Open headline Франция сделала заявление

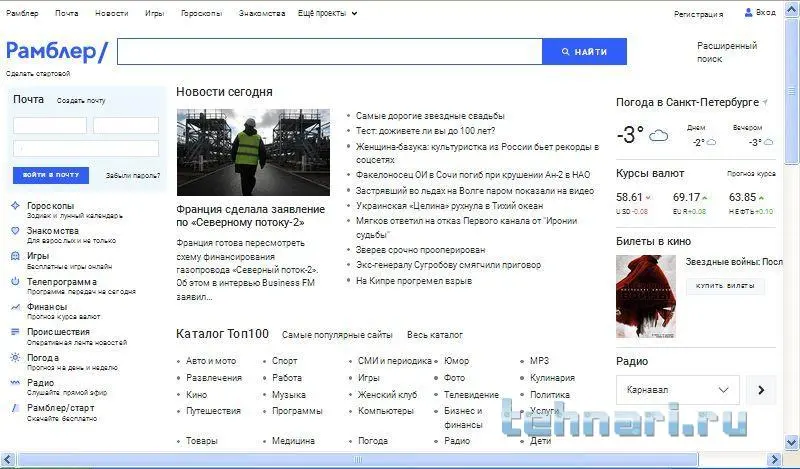pyautogui.click(x=251, y=216)
